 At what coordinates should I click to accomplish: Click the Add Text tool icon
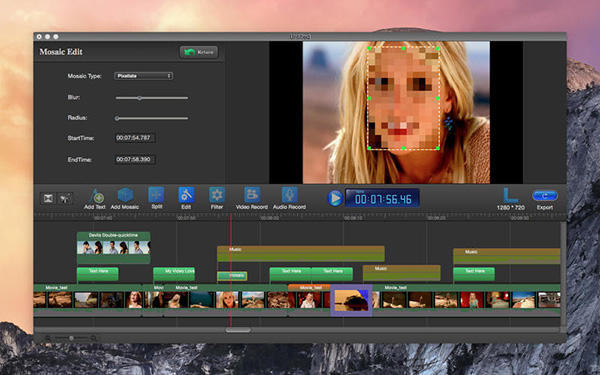[96, 196]
